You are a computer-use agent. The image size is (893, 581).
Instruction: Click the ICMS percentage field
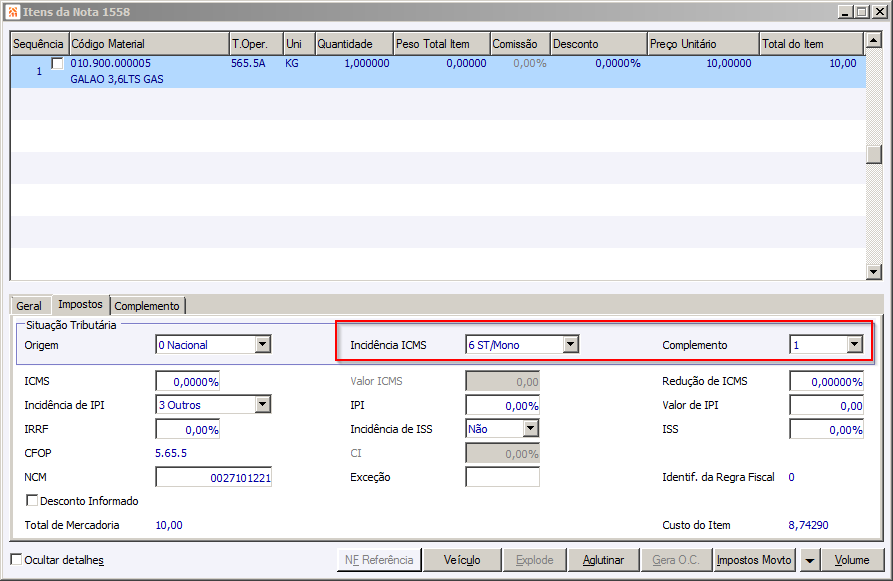187,382
